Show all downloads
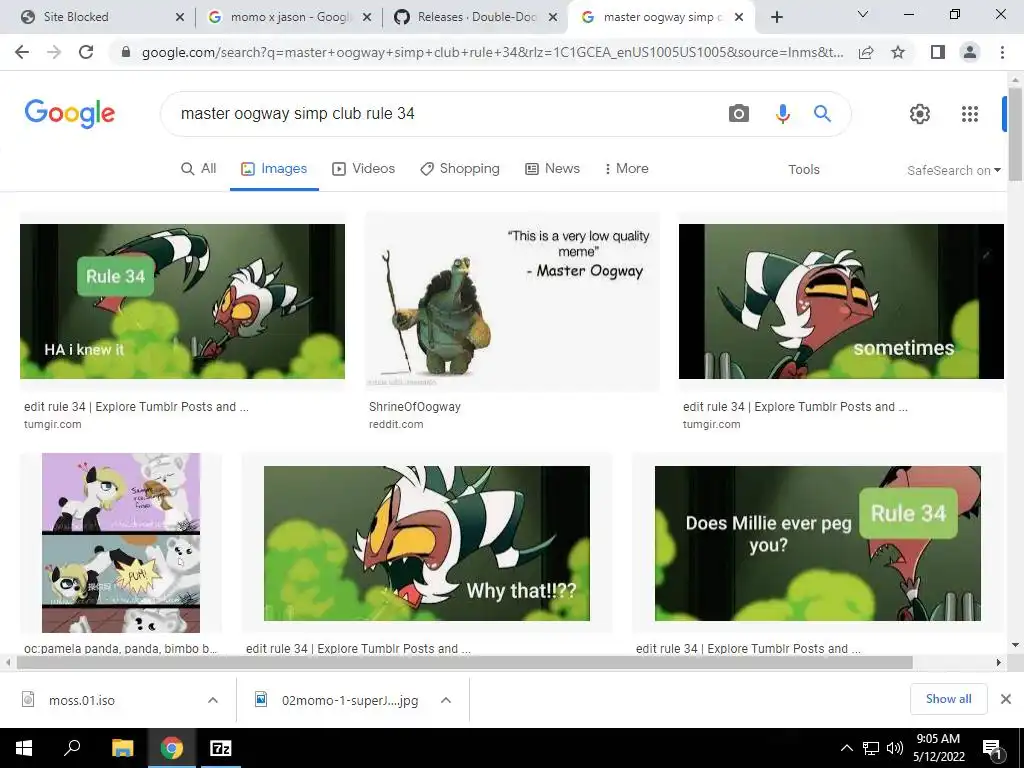The image size is (1024, 768). [x=948, y=699]
